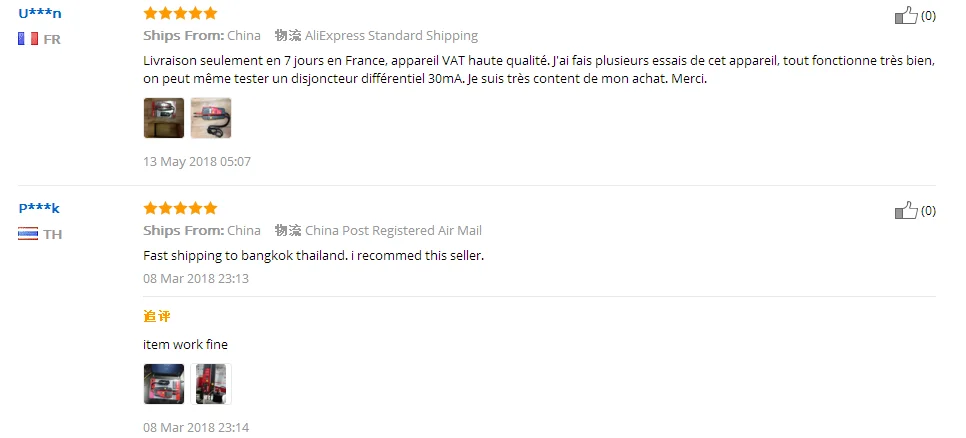Click the orange 追评 follow-up review label
This screenshot has height=438, width=966.
(156, 317)
